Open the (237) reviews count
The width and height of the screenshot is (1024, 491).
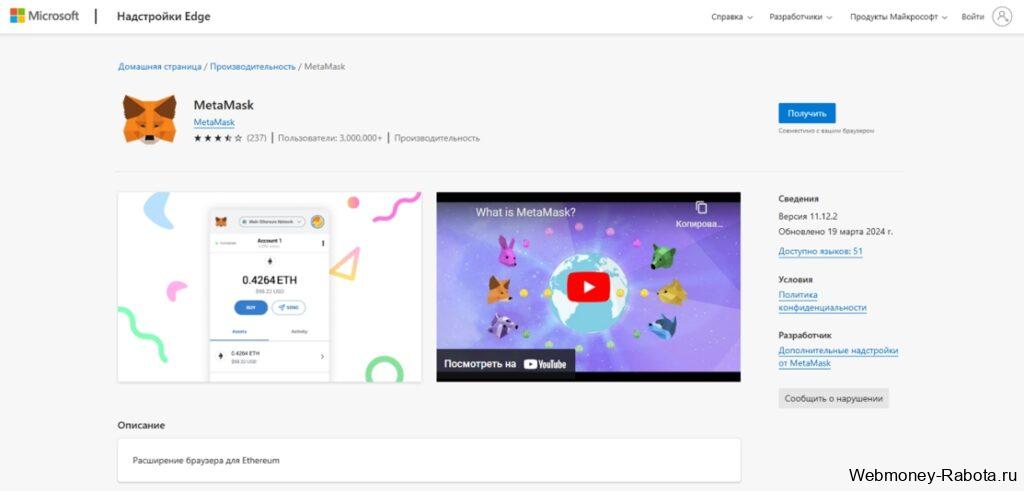pos(257,138)
